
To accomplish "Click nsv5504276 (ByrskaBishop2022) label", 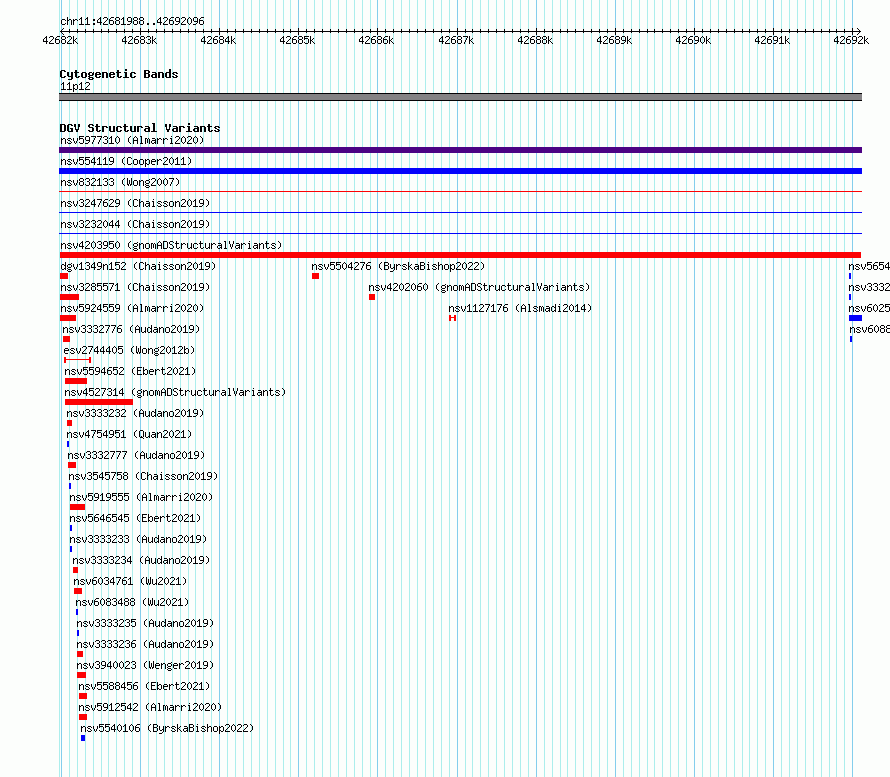I will point(398,266).
